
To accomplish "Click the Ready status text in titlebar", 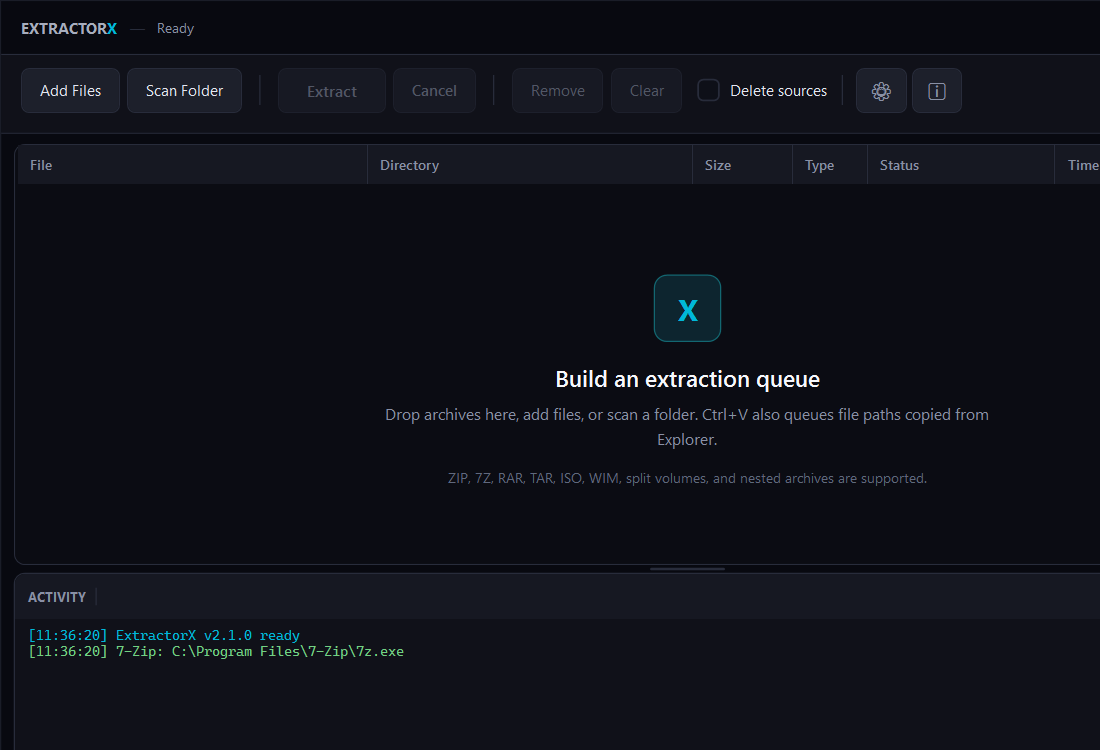I will coord(175,28).
